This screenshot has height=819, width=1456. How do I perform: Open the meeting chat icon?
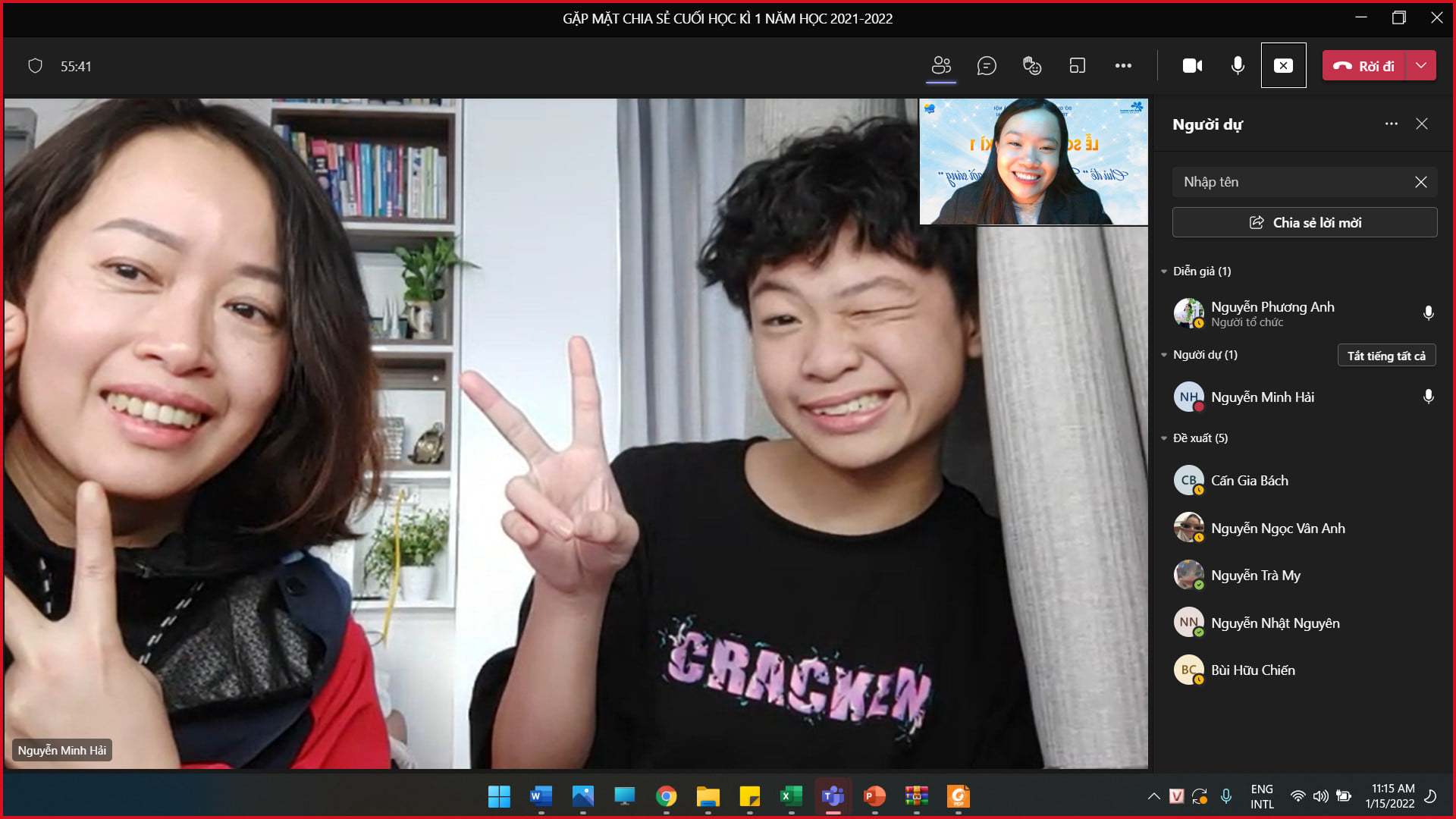tap(987, 66)
